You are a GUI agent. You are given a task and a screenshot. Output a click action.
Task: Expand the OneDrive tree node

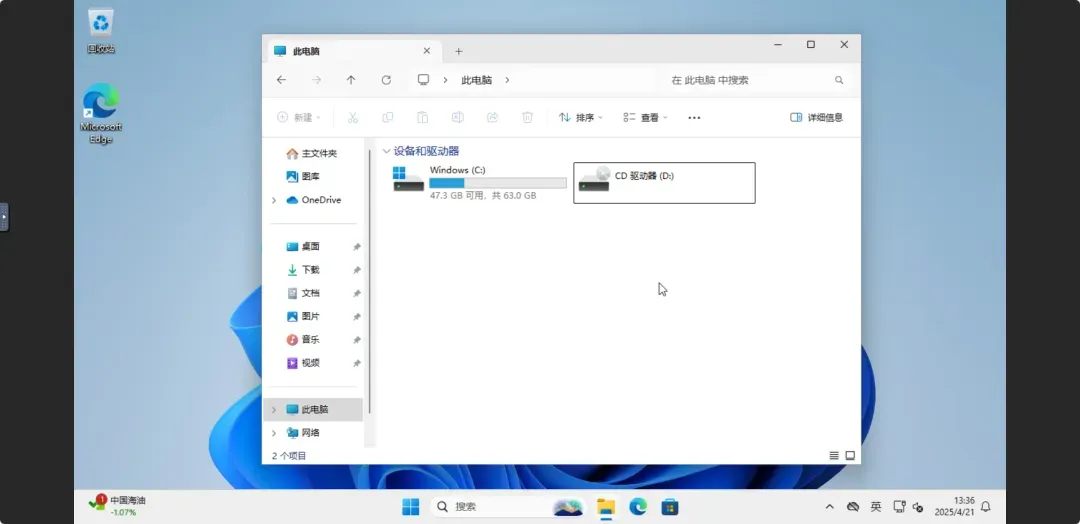(274, 200)
